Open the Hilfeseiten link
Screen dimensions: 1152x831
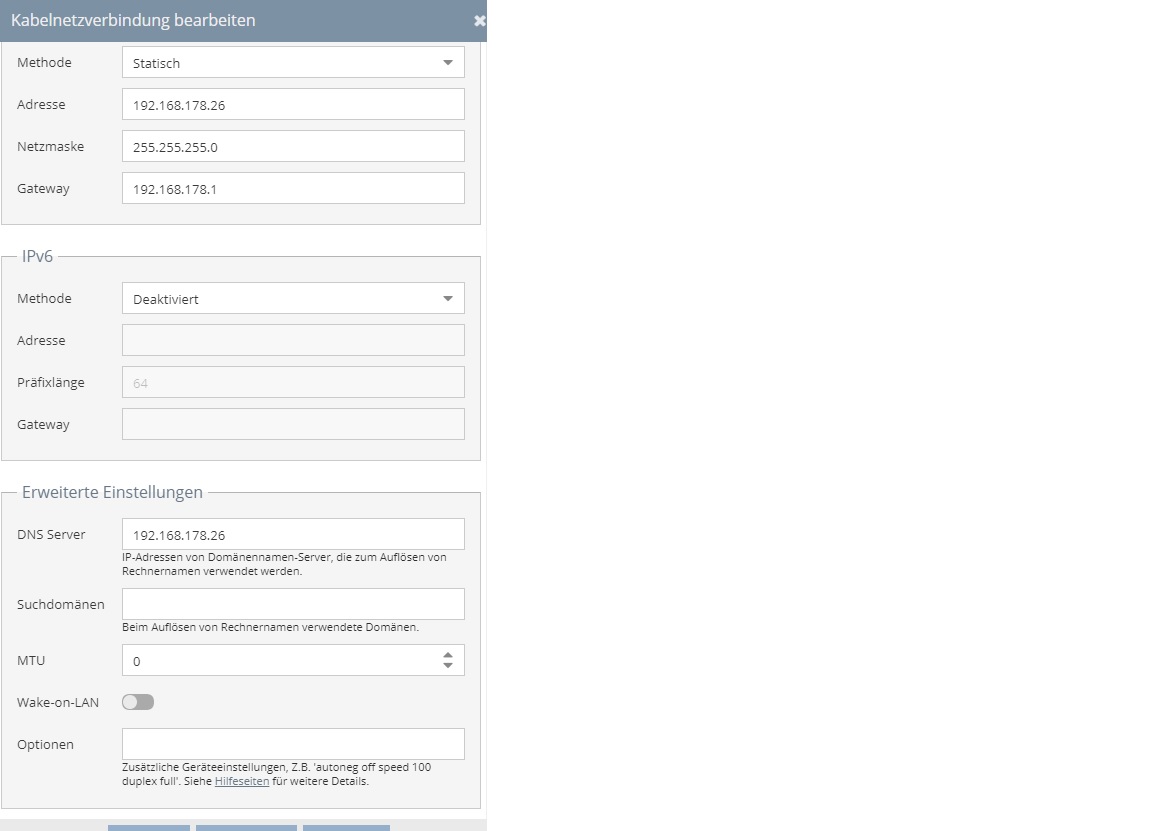[x=242, y=781]
